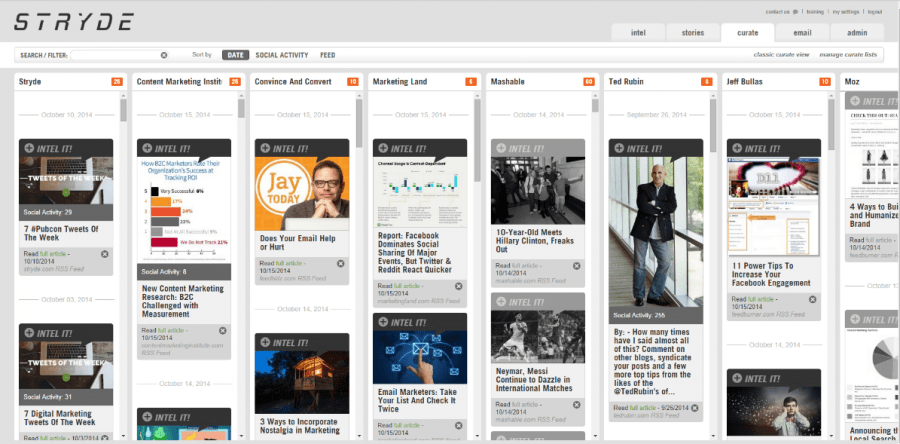900x444 pixels.
Task: Click Intel It plus on 10-Year-Old Meets Hillary card
Action: pyautogui.click(x=501, y=148)
